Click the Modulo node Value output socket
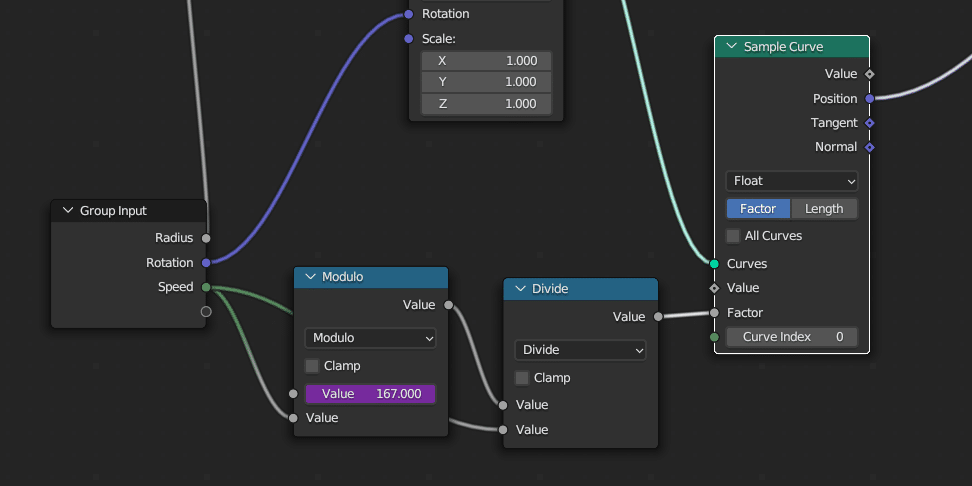The height and width of the screenshot is (486, 972). [x=448, y=305]
